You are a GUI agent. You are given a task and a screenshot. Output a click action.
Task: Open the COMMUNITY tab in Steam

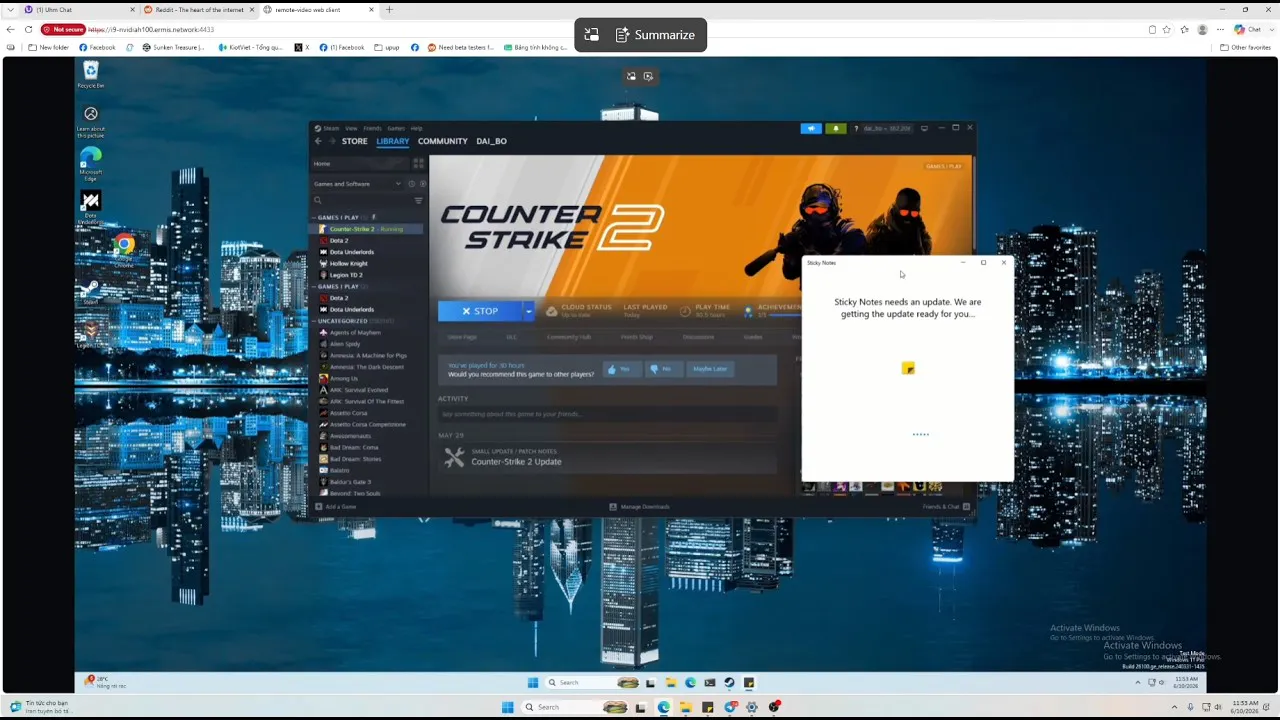(x=442, y=141)
